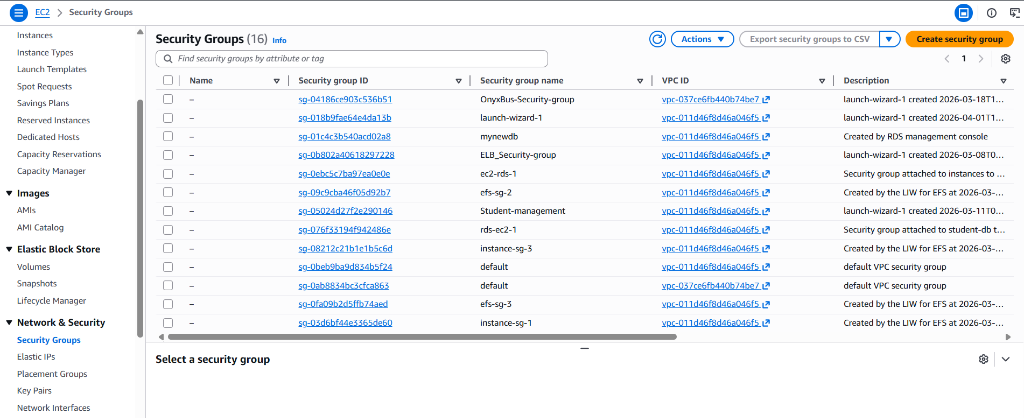Click external link icon next to OnyxBus VPC ID
Screen dimensions: 1024x418
(766, 100)
